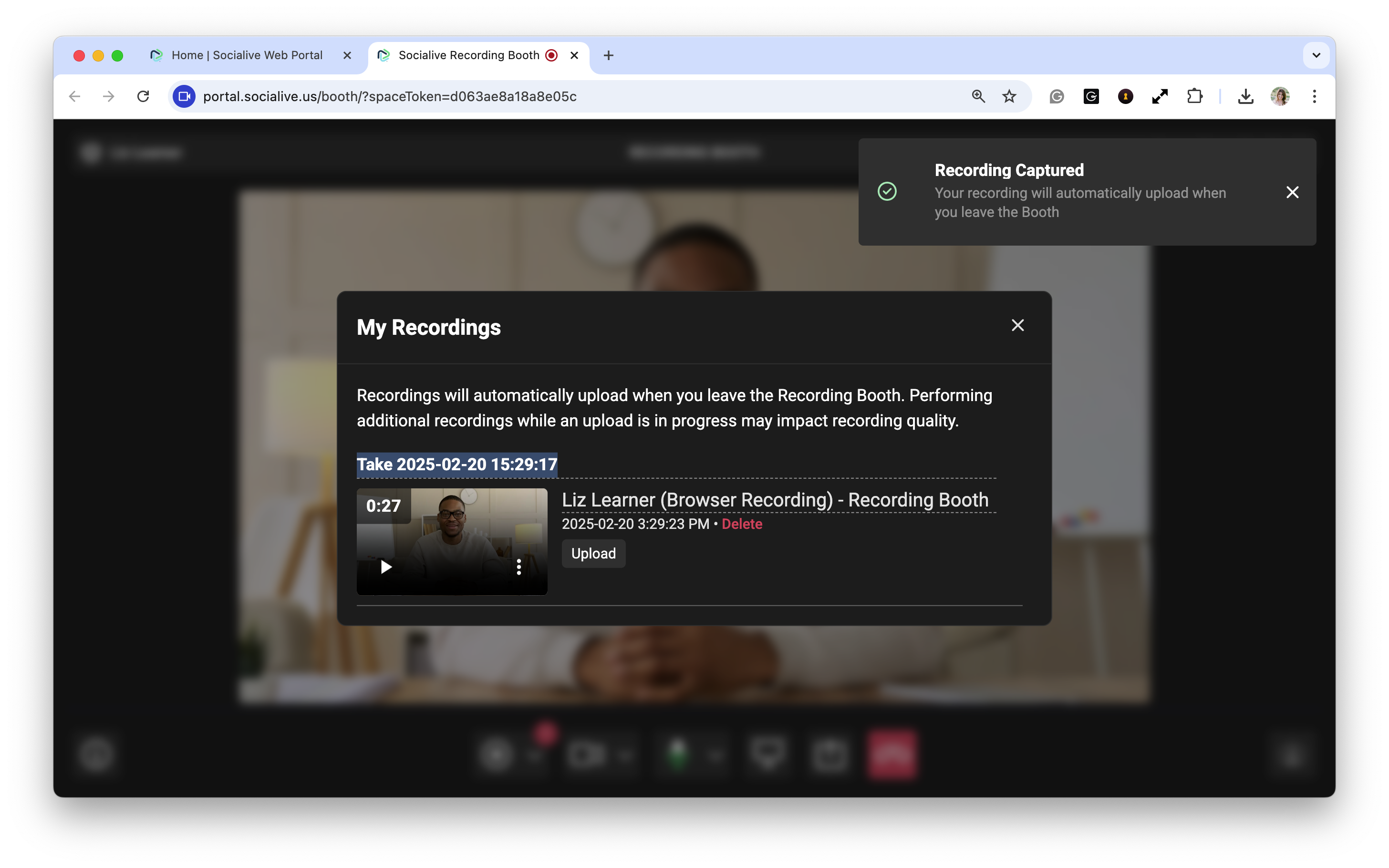The height and width of the screenshot is (868, 1389).
Task: Click the Upload button for the recording
Action: click(x=593, y=553)
